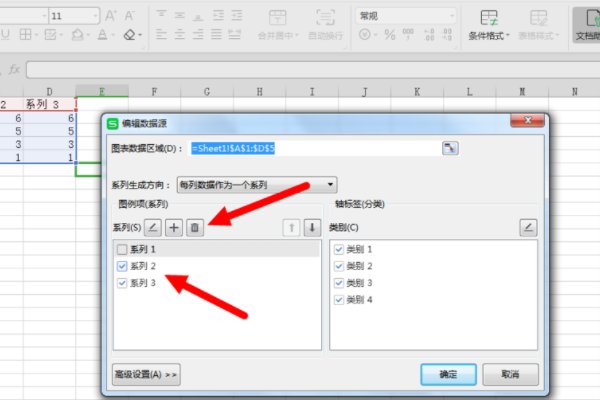Click the increase decimal places icon
This screenshot has height=400, width=600.
(x=429, y=34)
